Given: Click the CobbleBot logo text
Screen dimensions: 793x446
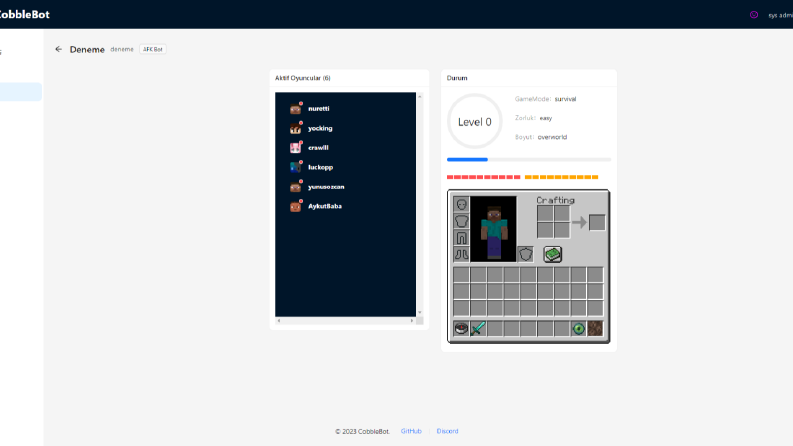Looking at the screenshot, I should point(24,15).
